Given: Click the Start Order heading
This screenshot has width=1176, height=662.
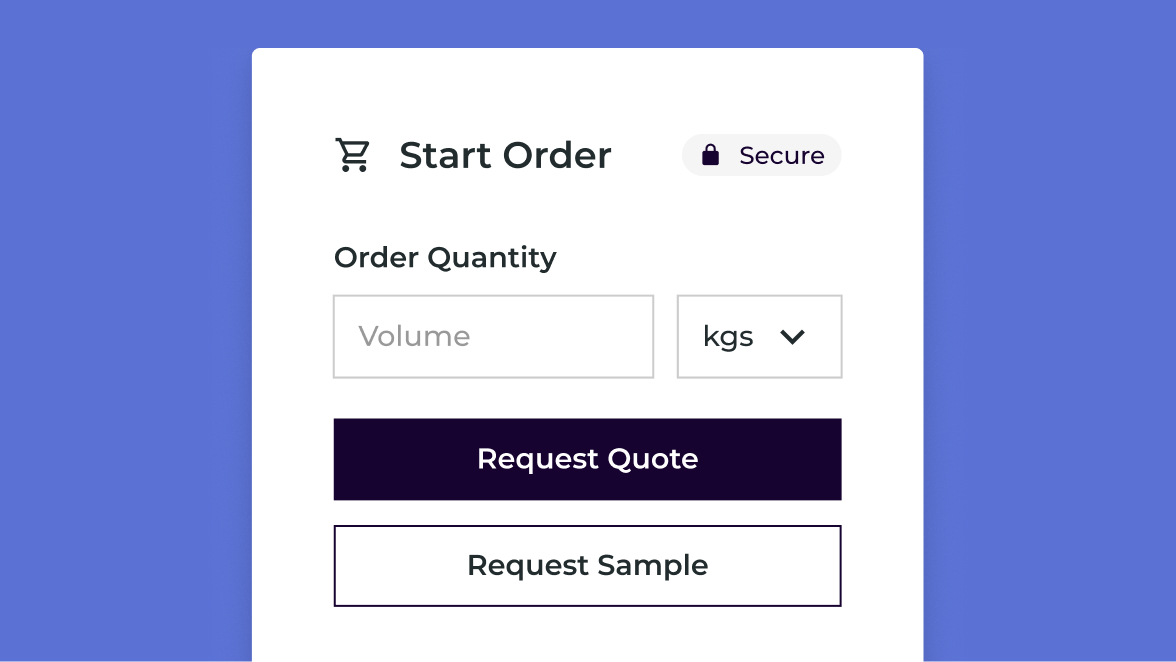Looking at the screenshot, I should tap(505, 156).
